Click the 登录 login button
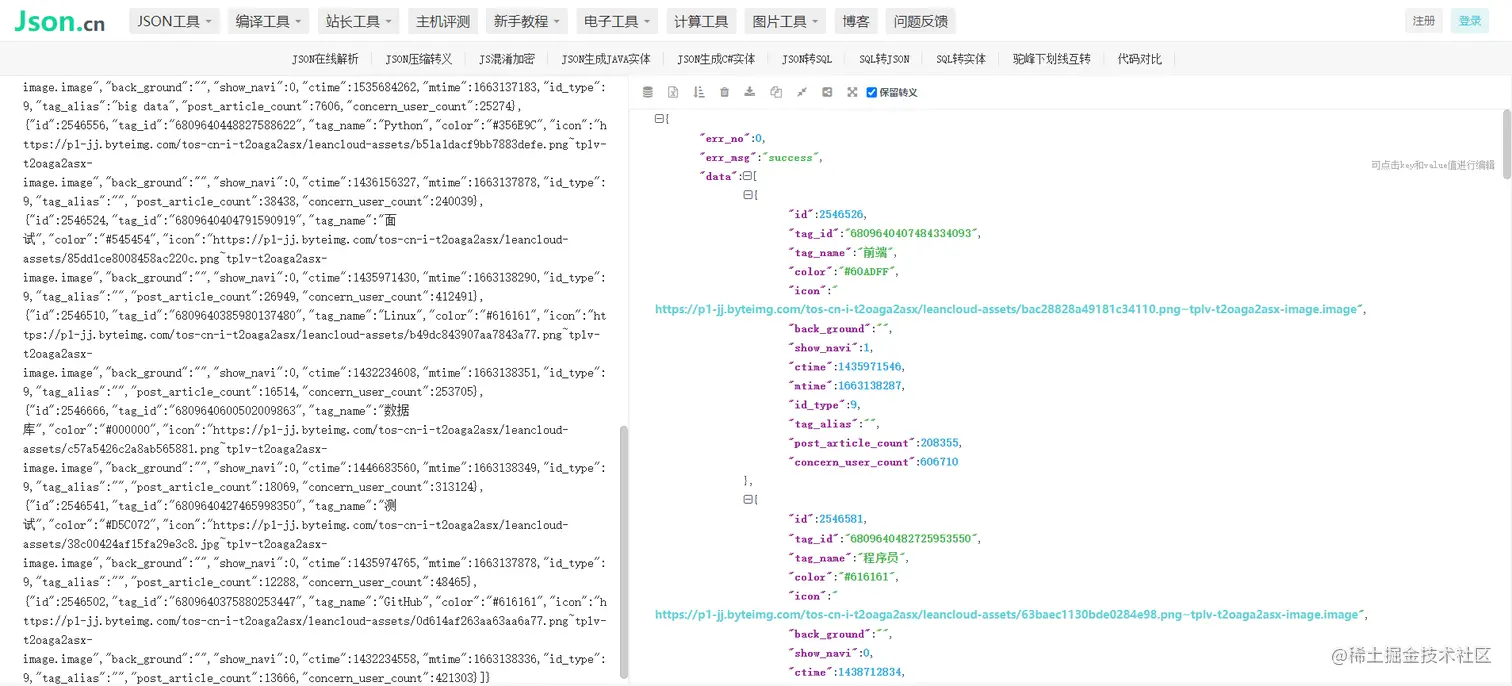This screenshot has width=1512, height=686. coord(1469,21)
